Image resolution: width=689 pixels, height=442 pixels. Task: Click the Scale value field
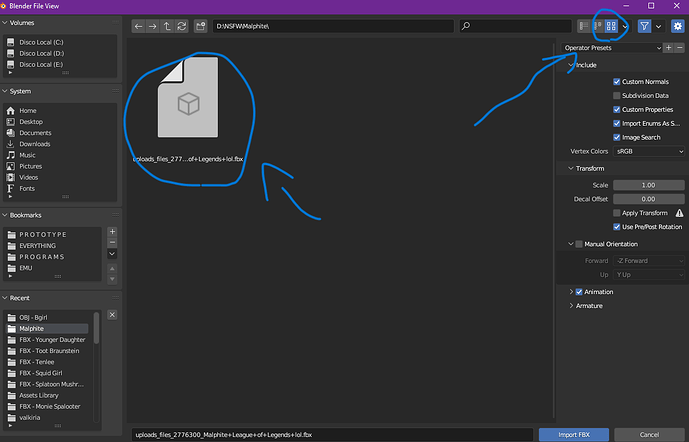(649, 185)
